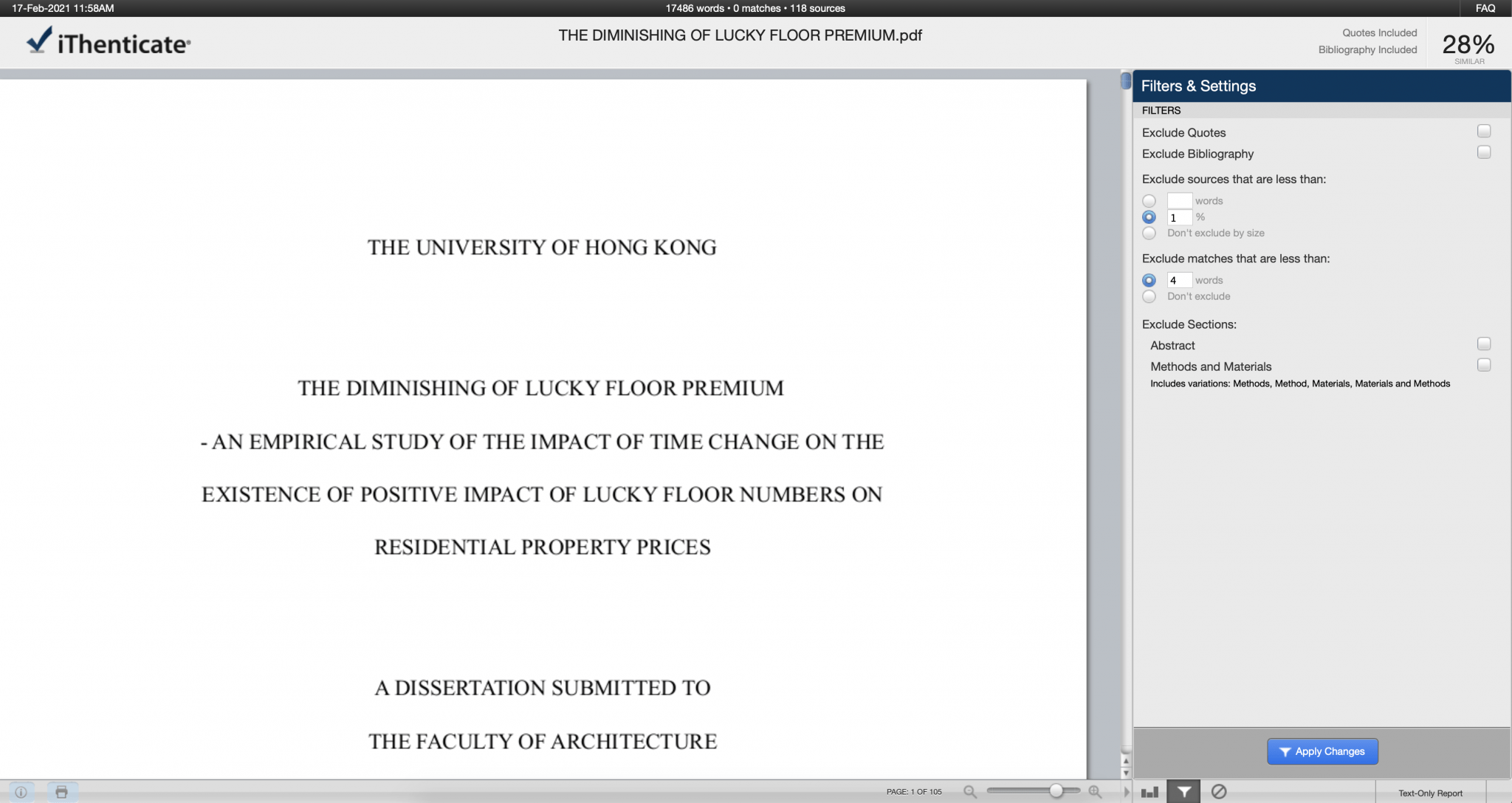
Task: Click the filter funnel icon
Action: click(x=1183, y=792)
